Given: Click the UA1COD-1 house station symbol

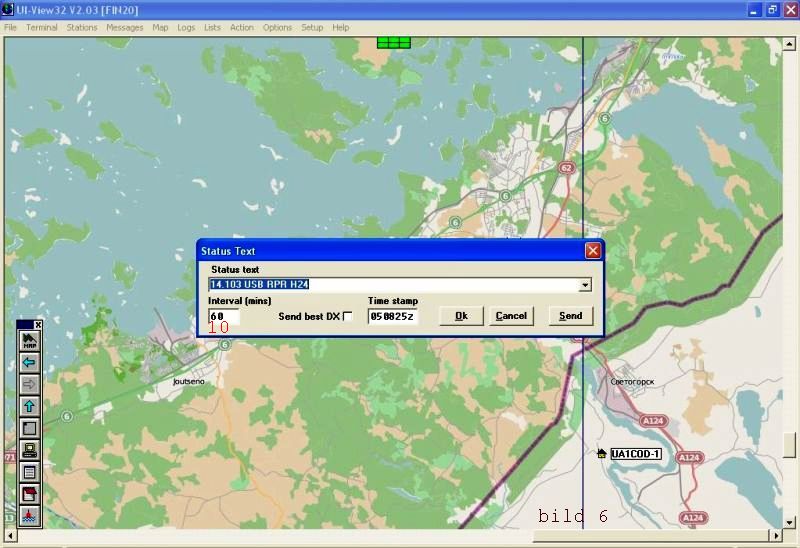Looking at the screenshot, I should coord(602,453).
